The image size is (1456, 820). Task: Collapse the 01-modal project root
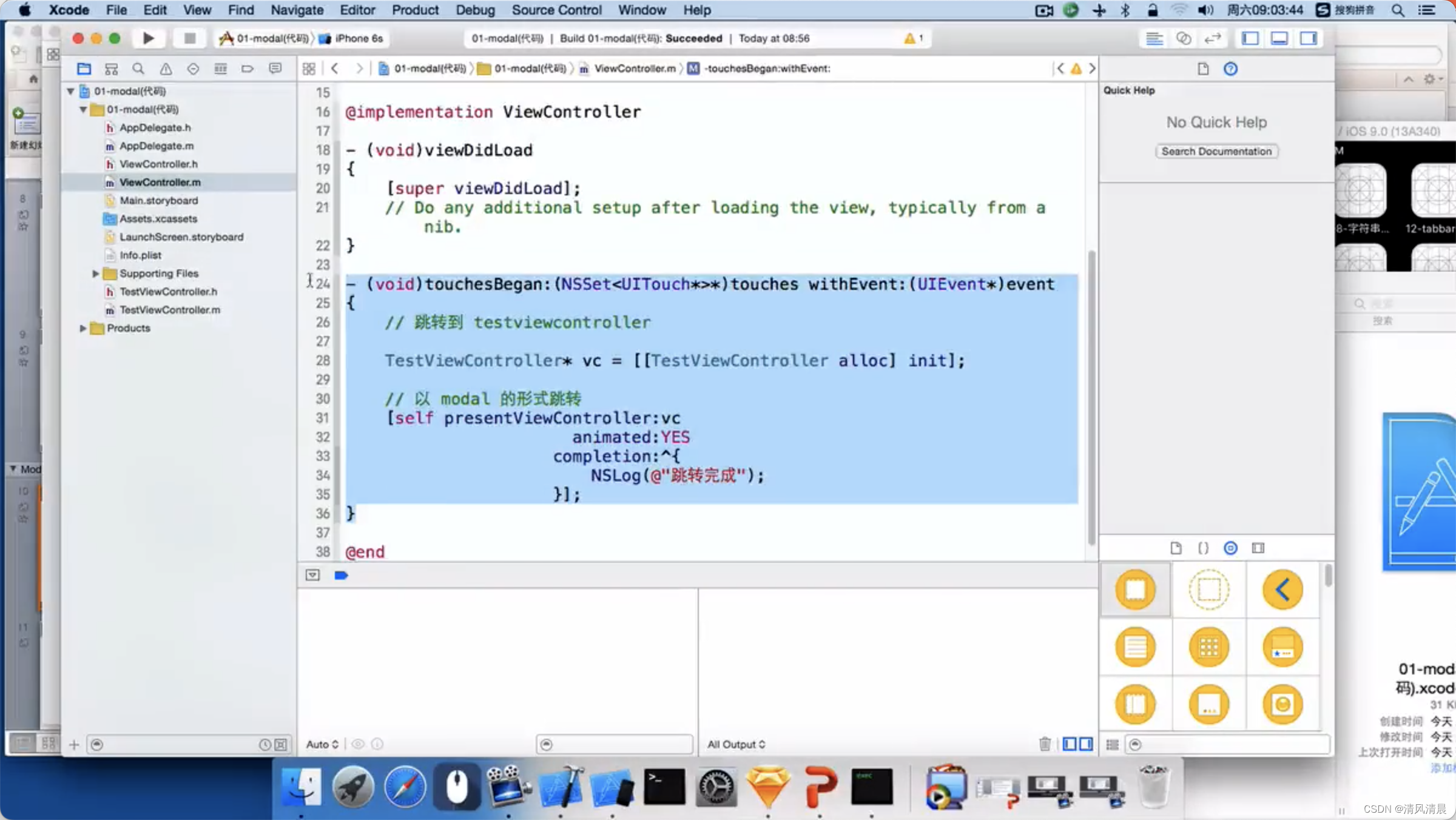tap(70, 92)
